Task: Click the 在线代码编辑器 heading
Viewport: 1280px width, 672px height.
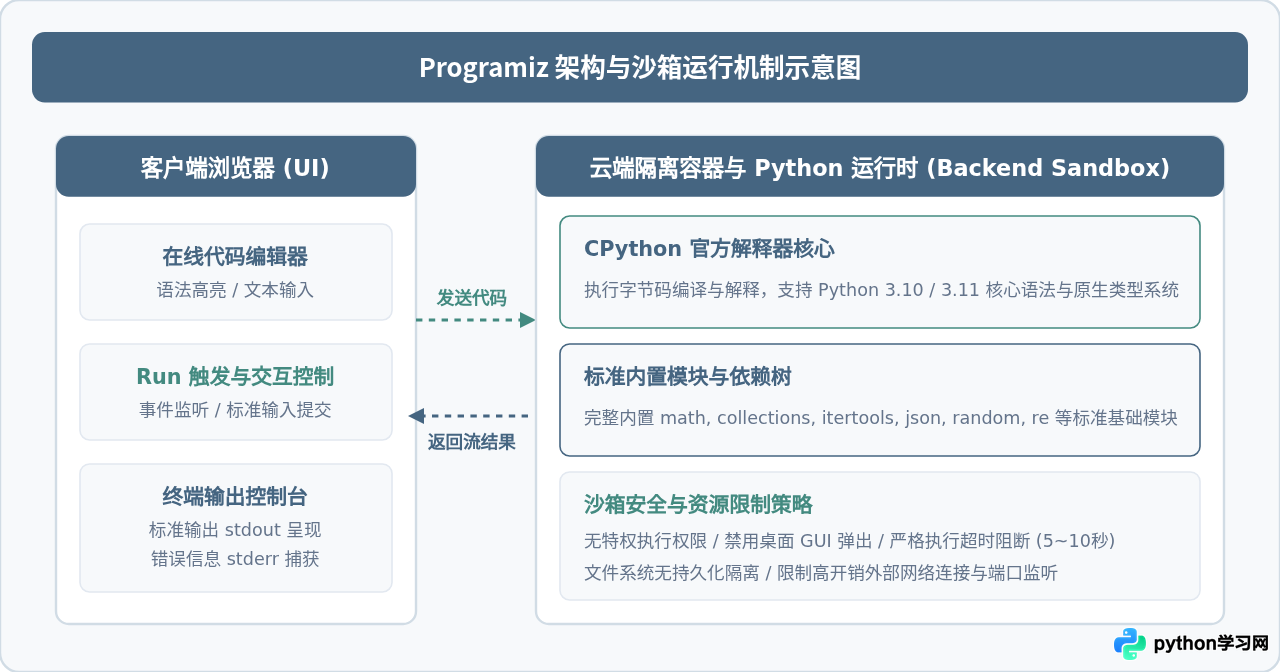Action: tap(236, 257)
